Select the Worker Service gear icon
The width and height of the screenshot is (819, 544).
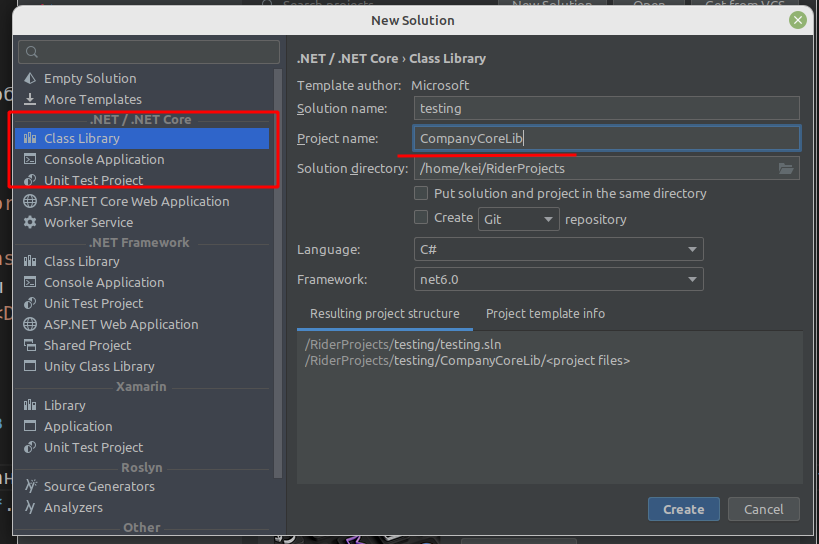30,222
